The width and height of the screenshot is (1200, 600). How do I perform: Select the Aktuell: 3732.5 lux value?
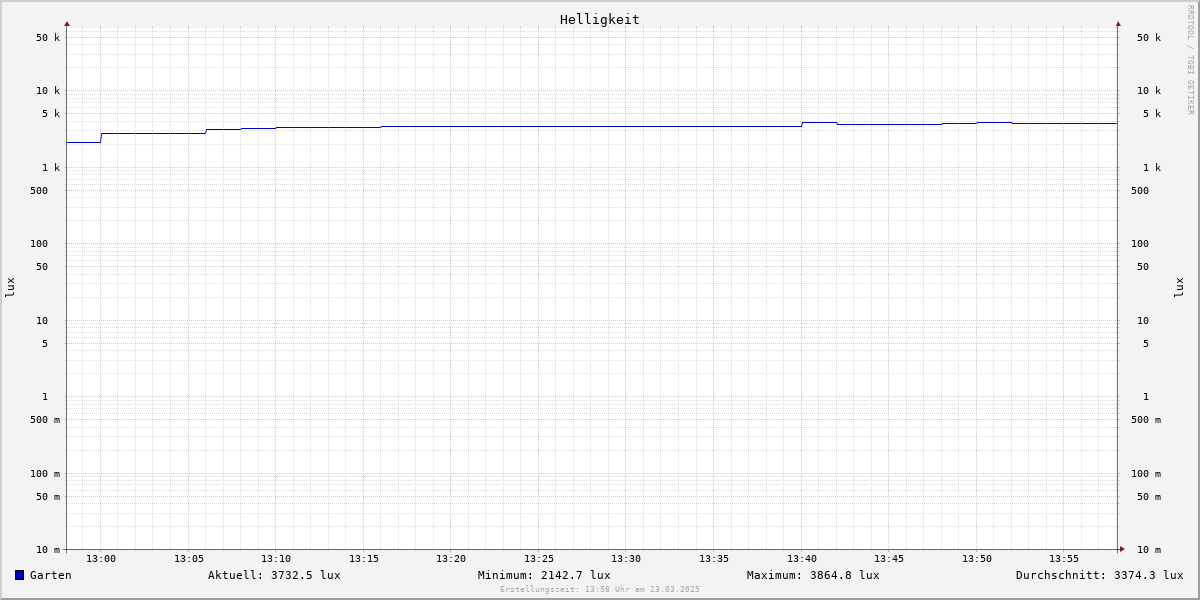point(274,575)
